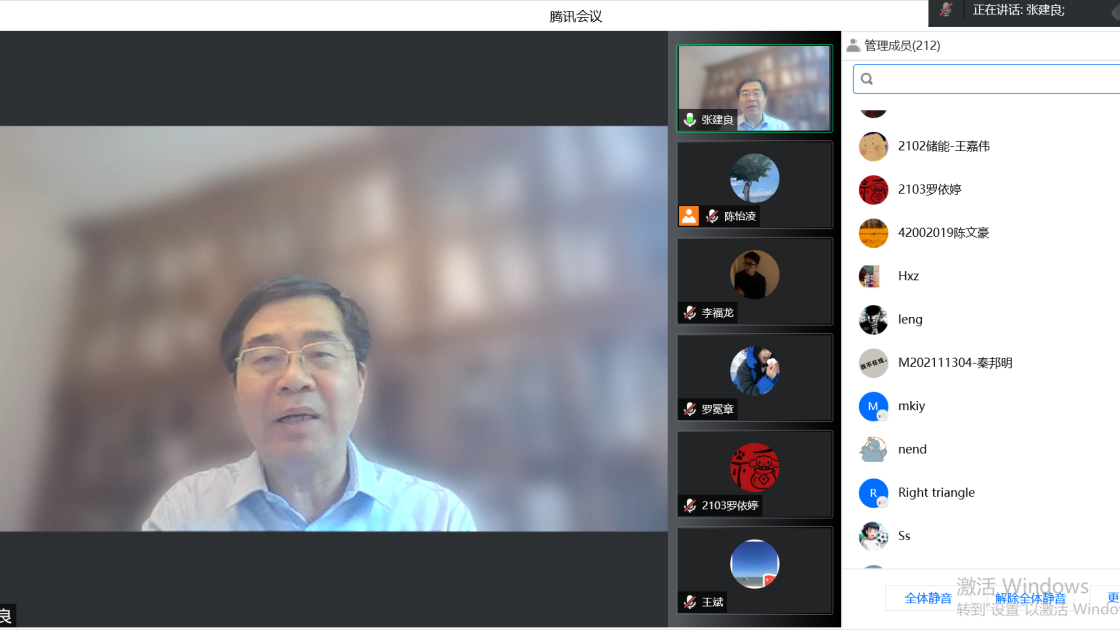
Task: Click the search magnifier icon in member panel
Action: point(866,79)
